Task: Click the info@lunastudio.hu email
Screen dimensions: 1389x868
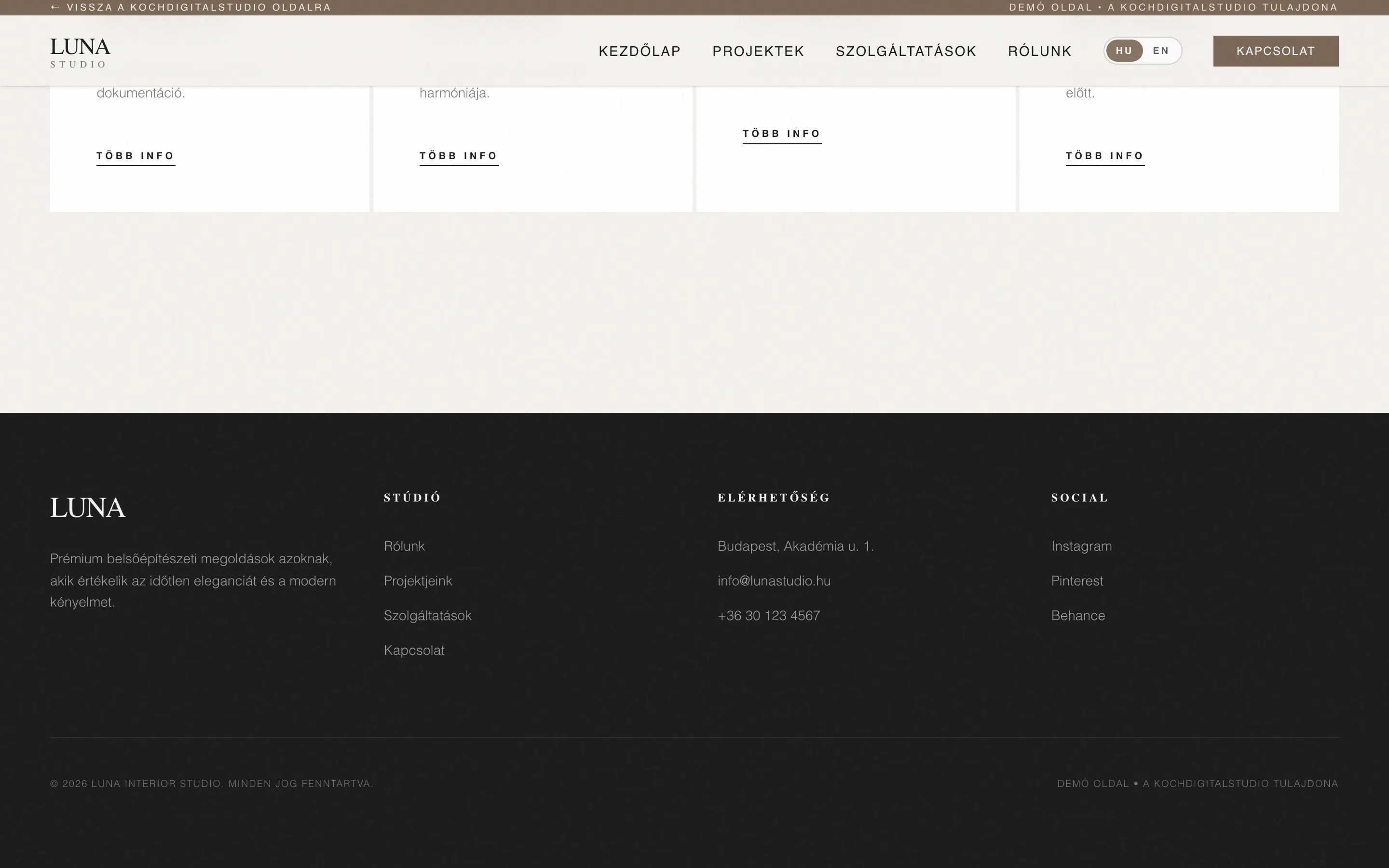Action: (x=774, y=581)
